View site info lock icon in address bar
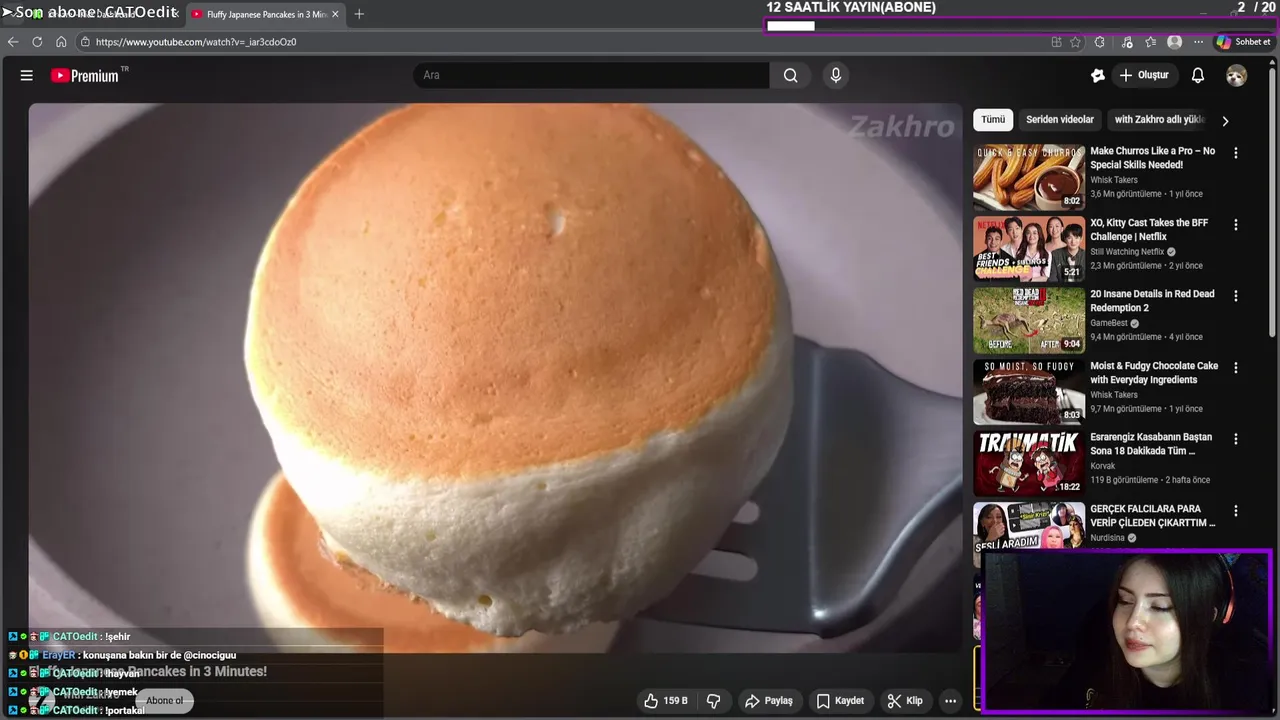This screenshot has width=1280, height=720. tap(85, 42)
